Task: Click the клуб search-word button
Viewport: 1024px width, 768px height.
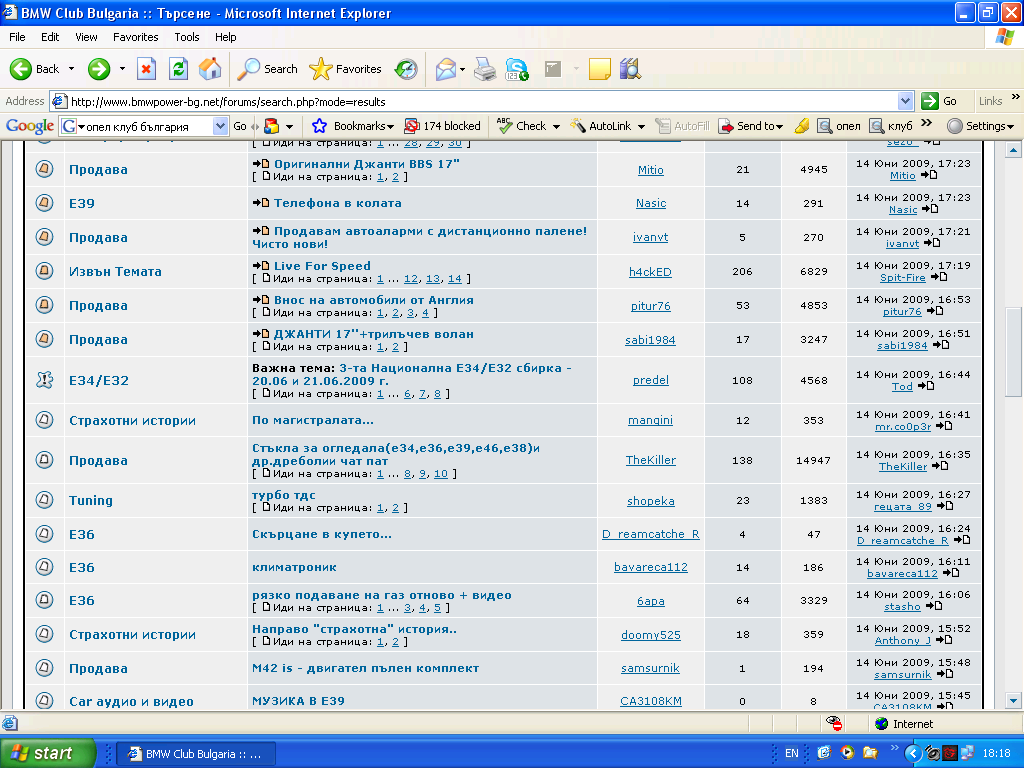Action: (891, 126)
